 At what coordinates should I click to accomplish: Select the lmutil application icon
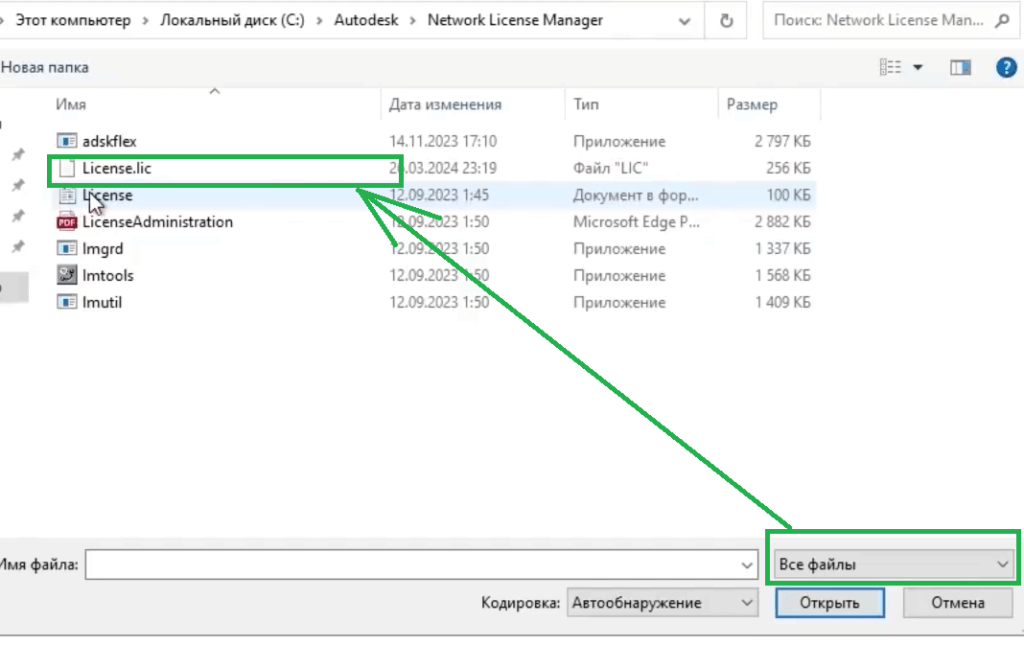coord(67,302)
